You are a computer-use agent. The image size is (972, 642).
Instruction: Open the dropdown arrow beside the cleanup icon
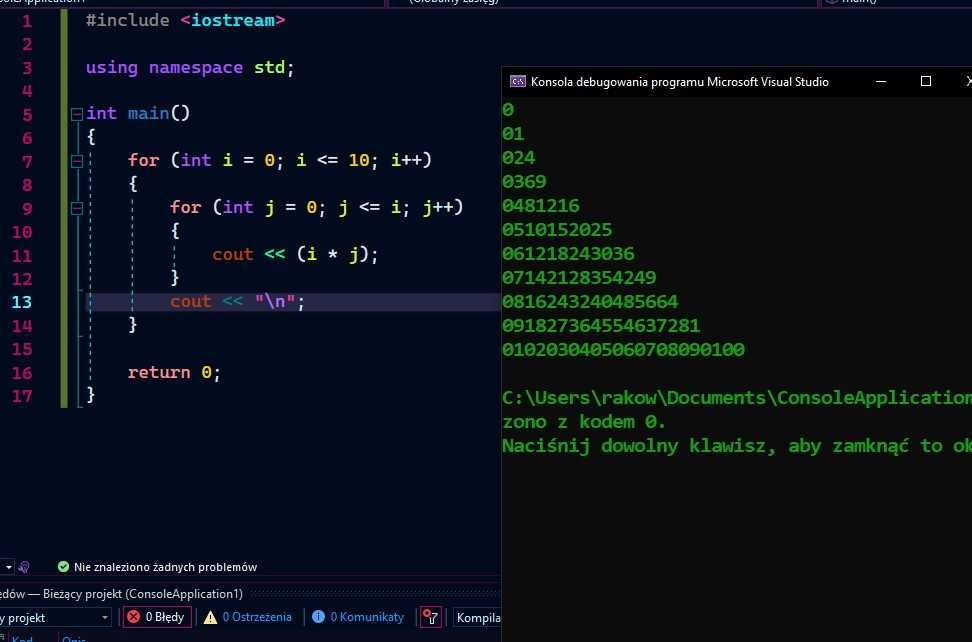tap(8, 567)
